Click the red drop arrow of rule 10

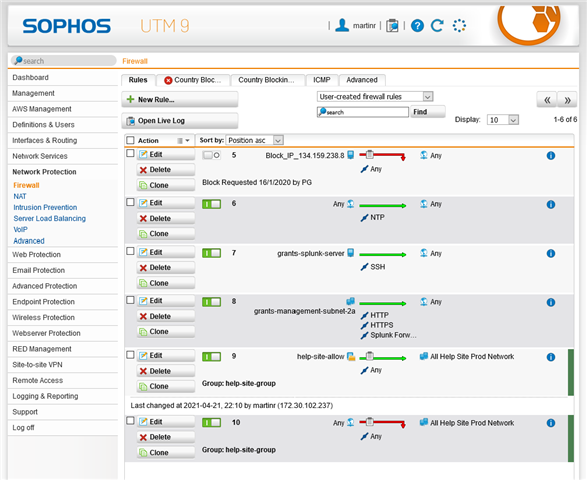(382, 423)
